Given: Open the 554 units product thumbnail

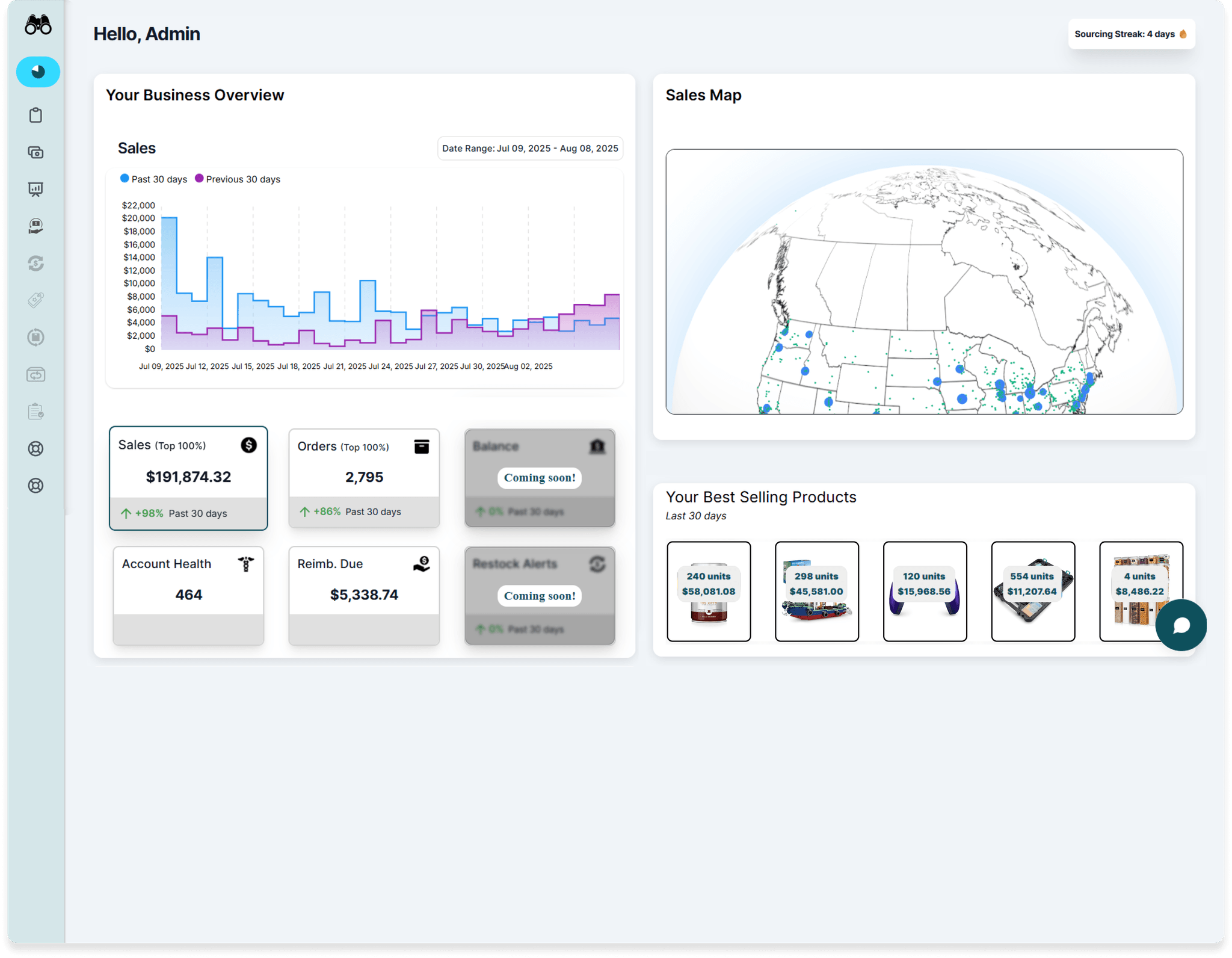Looking at the screenshot, I should [x=1032, y=592].
